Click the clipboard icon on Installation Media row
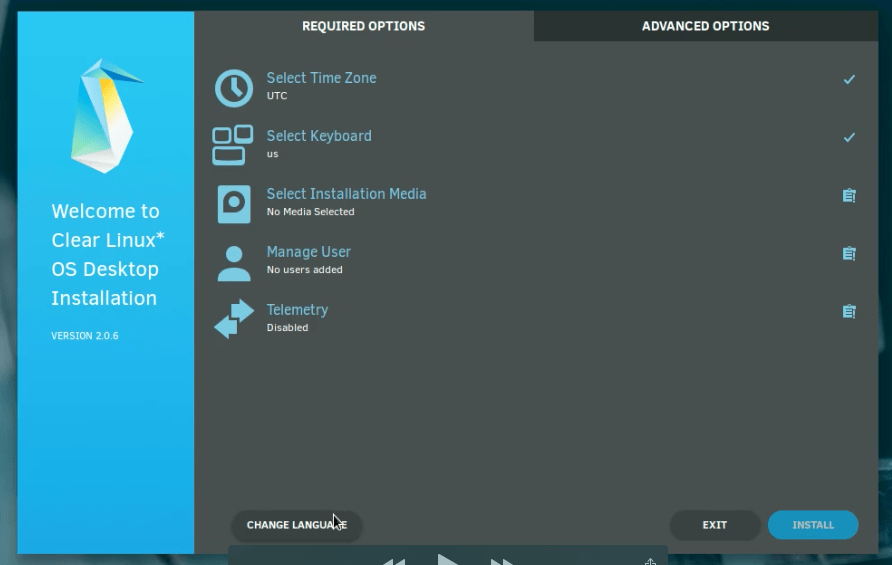The image size is (892, 565). point(849,196)
